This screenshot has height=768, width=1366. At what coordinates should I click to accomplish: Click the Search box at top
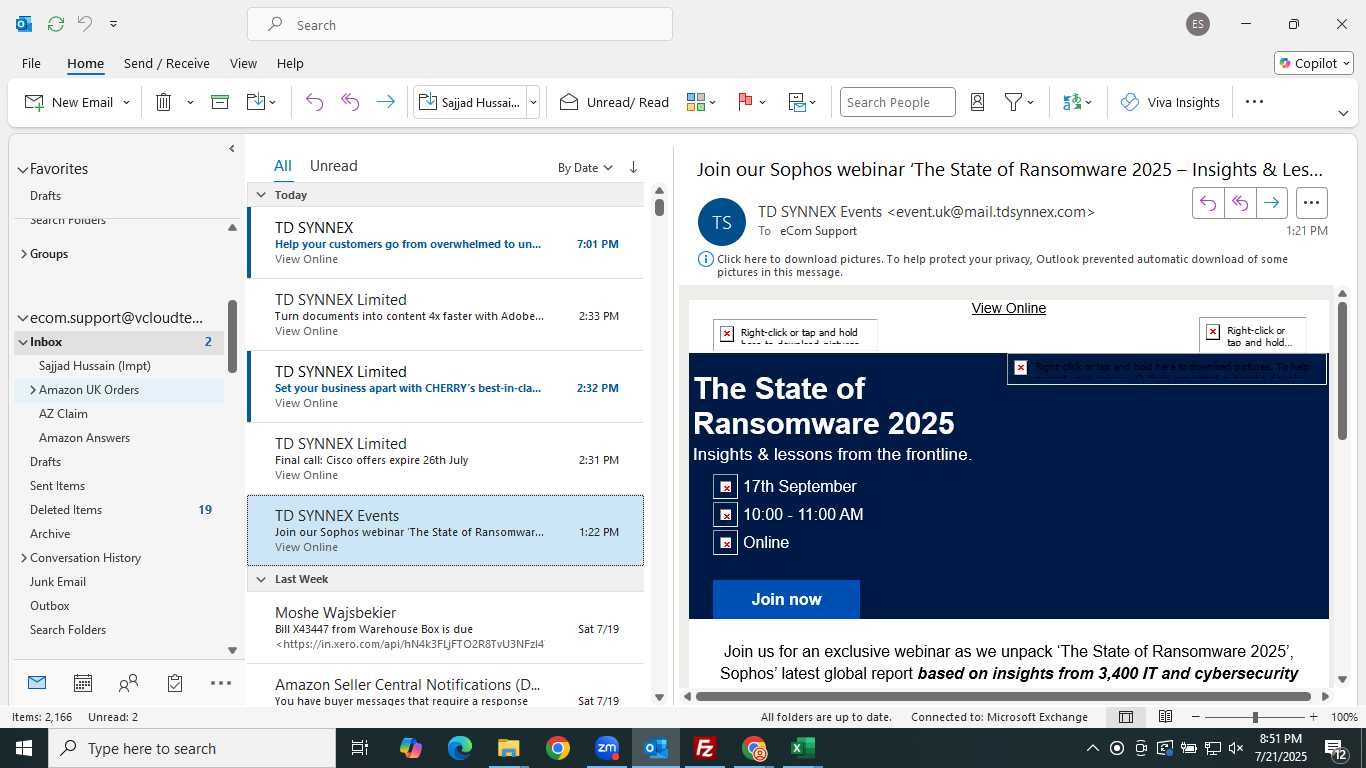[460, 25]
